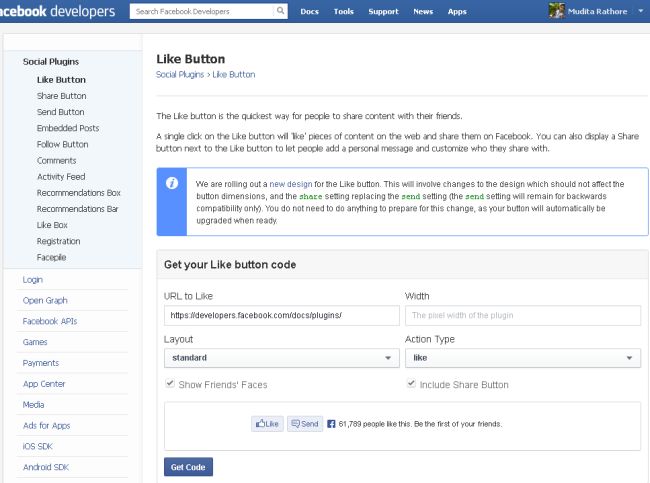650x483 pixels.
Task: Click the Facebook logo icon in preview
Action: [x=331, y=424]
